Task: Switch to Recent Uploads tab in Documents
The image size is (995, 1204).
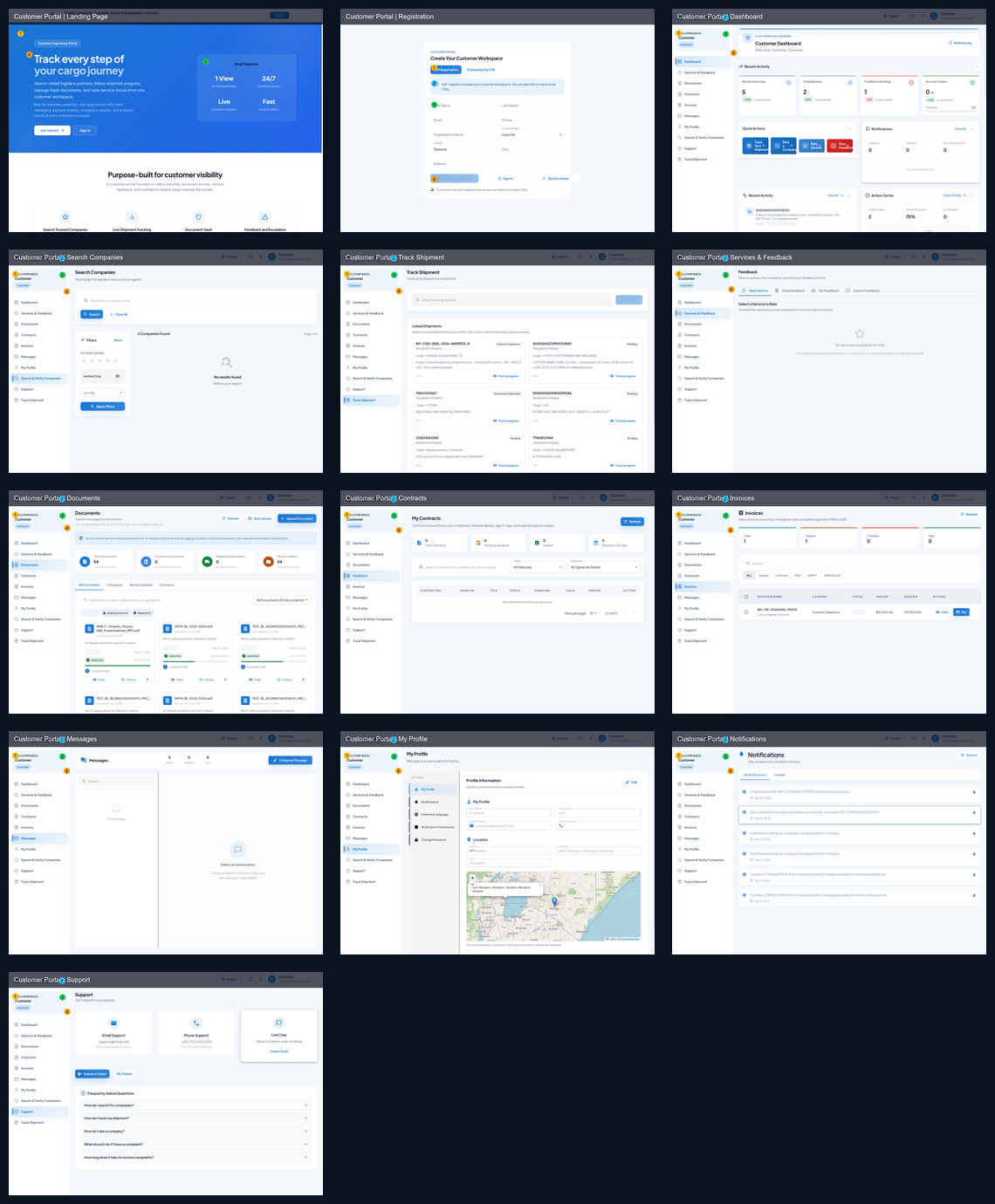Action: coord(141,585)
